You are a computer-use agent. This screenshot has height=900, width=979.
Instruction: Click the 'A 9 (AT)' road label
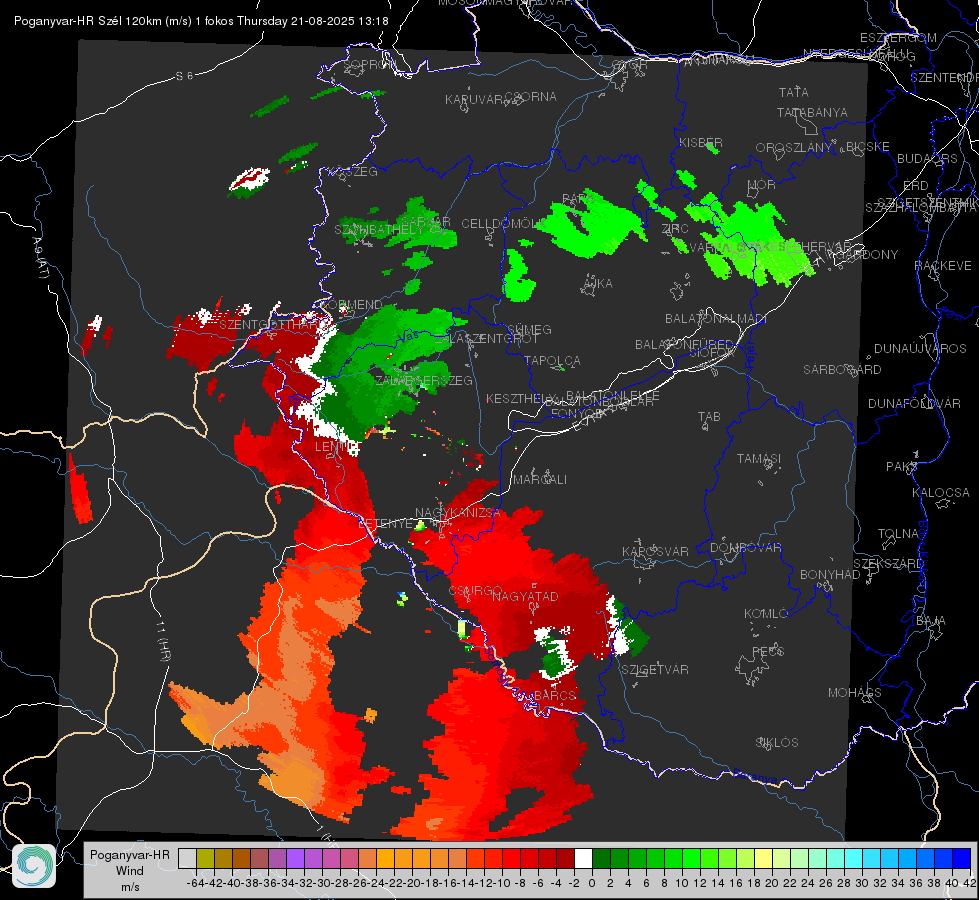(41, 259)
